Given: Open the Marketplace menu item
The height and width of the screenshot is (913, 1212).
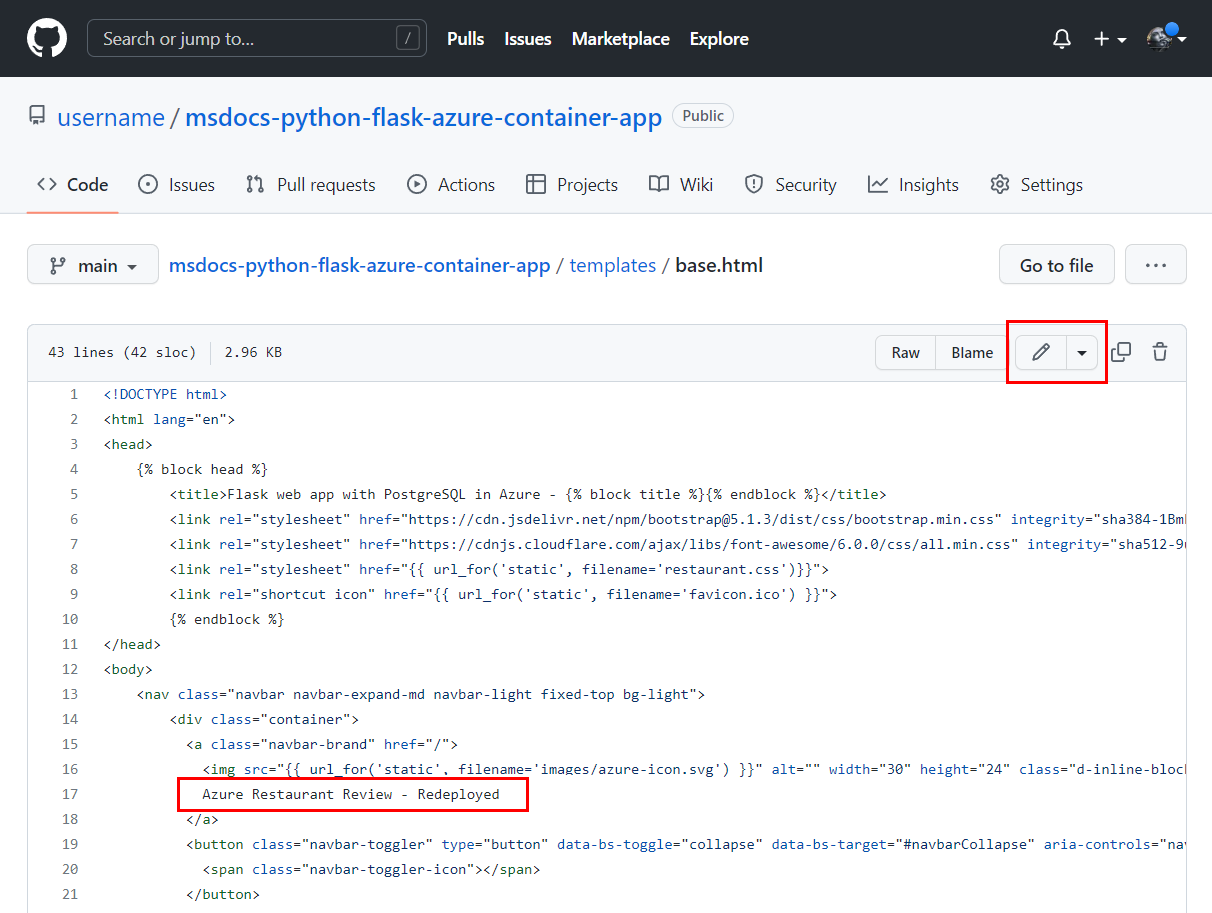Looking at the screenshot, I should pos(620,39).
